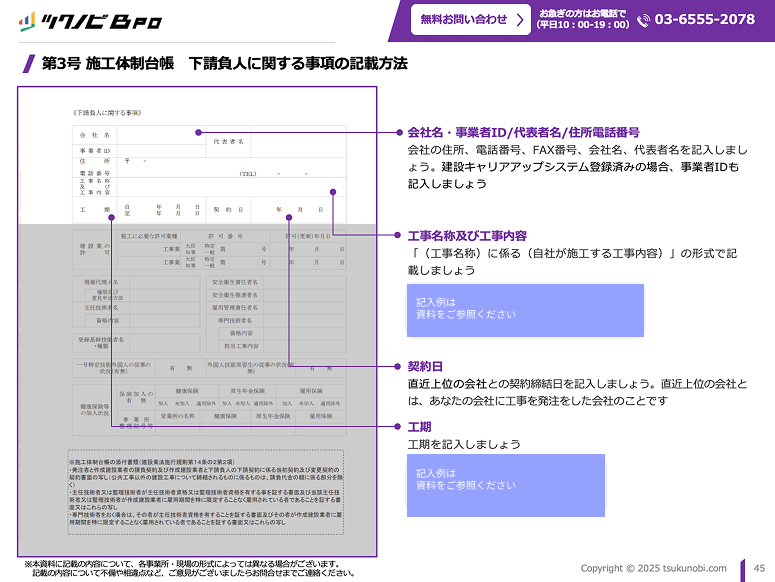Click the 無料お問い合わせ button
Screen dimensions: 775x582
click(x=471, y=20)
